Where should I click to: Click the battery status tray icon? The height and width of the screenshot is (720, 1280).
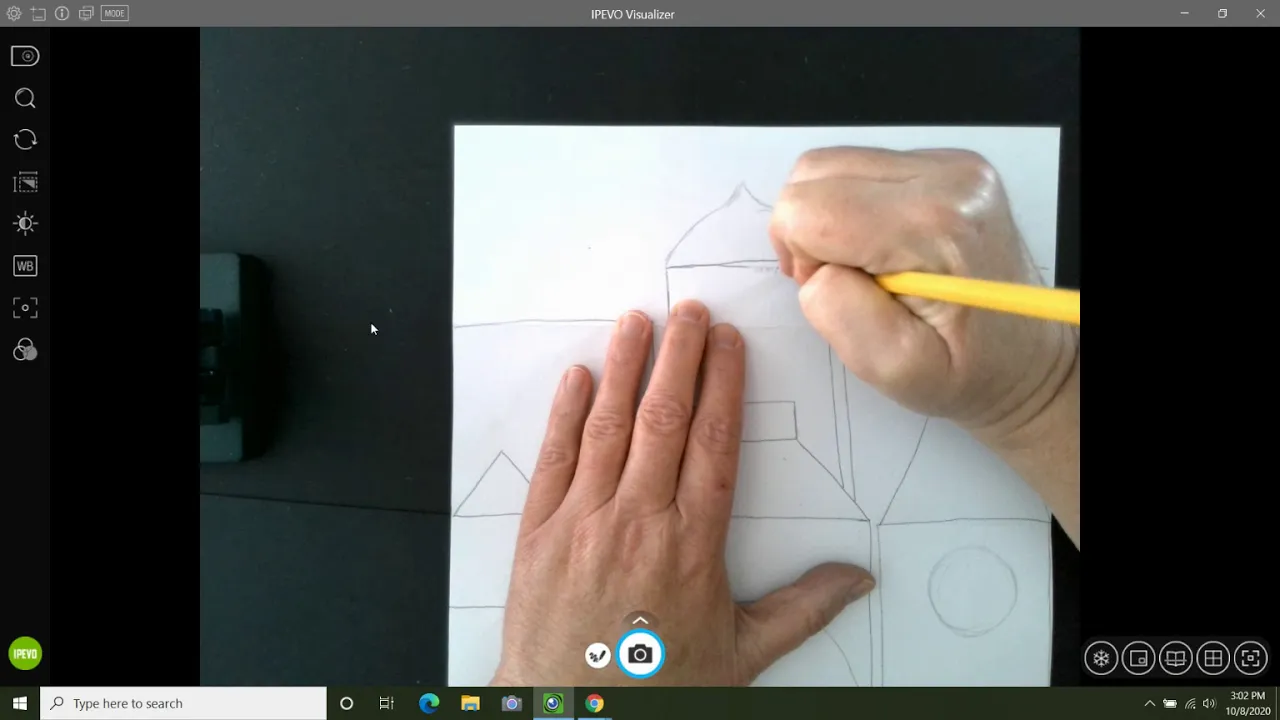[x=1170, y=703]
